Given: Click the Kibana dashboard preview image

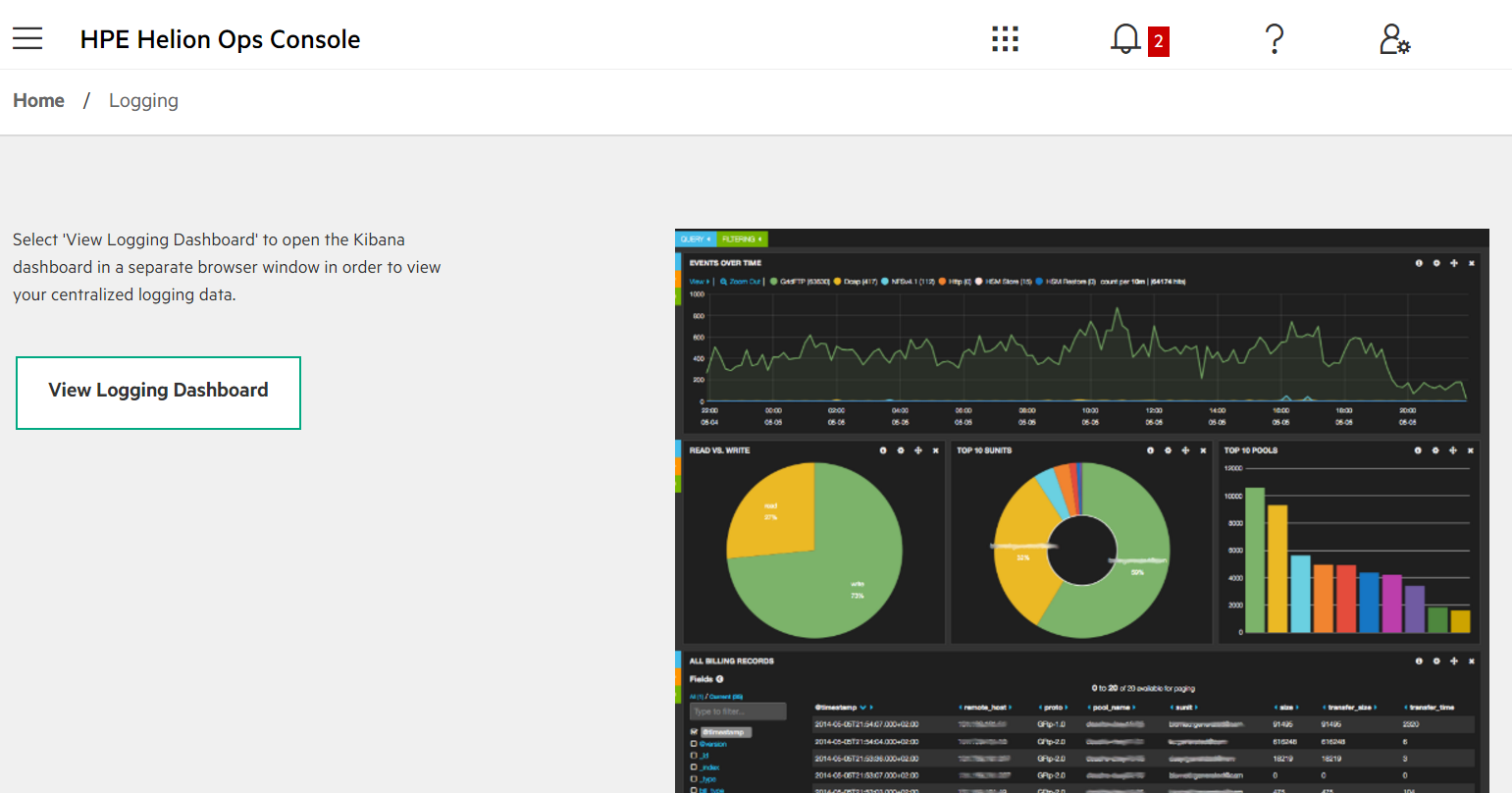Looking at the screenshot, I should click(x=1082, y=510).
